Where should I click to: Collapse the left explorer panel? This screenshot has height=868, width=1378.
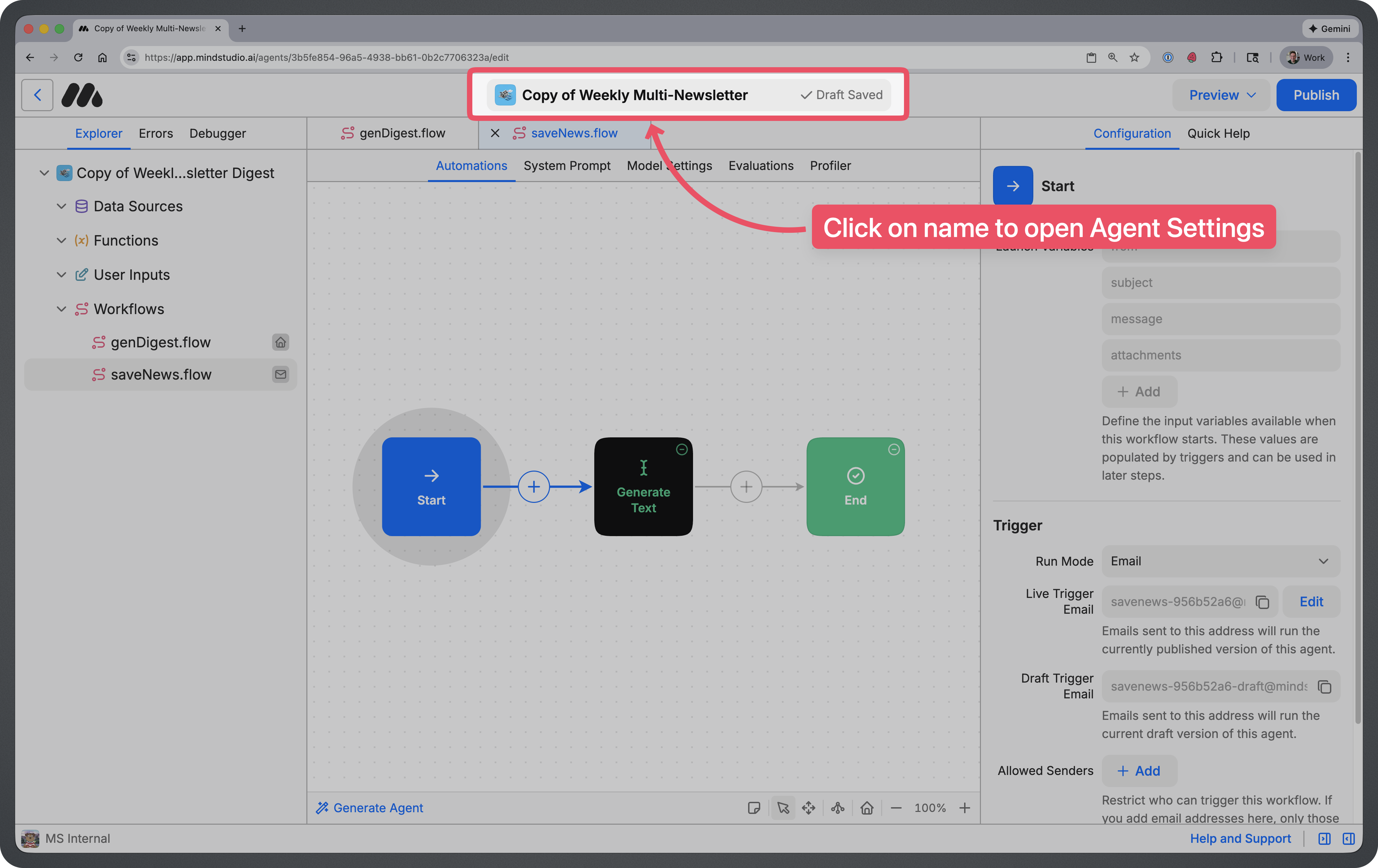(1324, 839)
